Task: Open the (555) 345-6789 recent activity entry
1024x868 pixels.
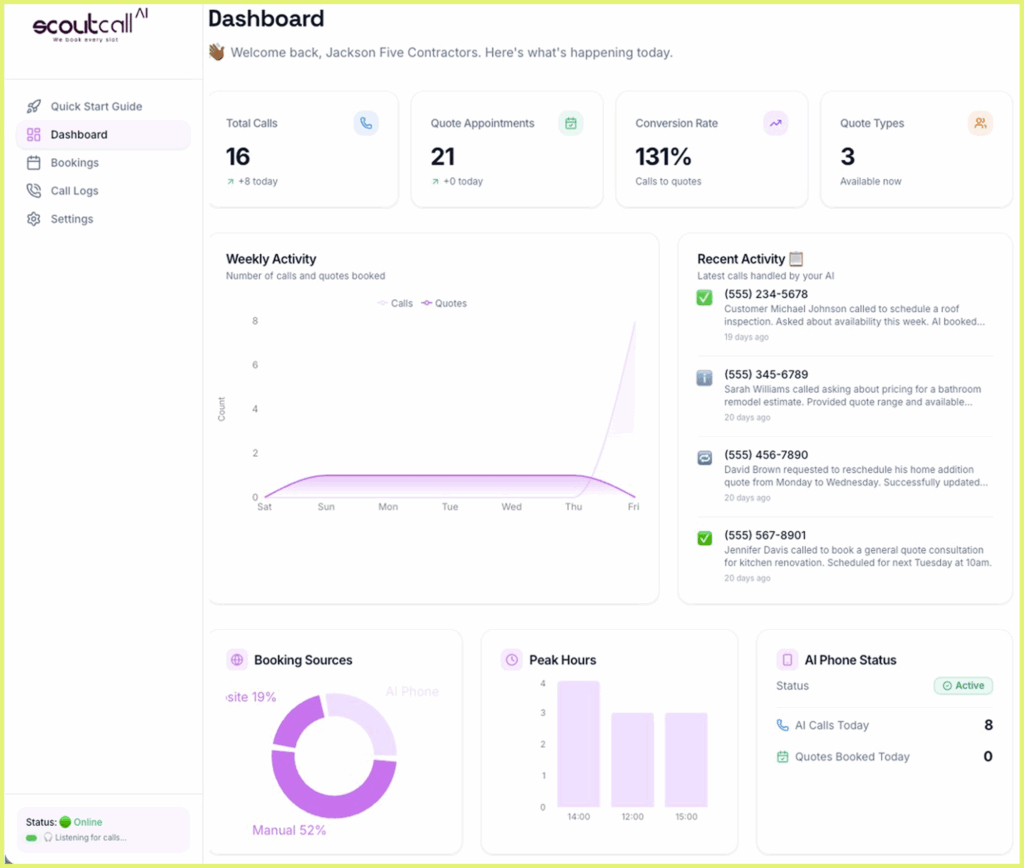Action: 844,395
